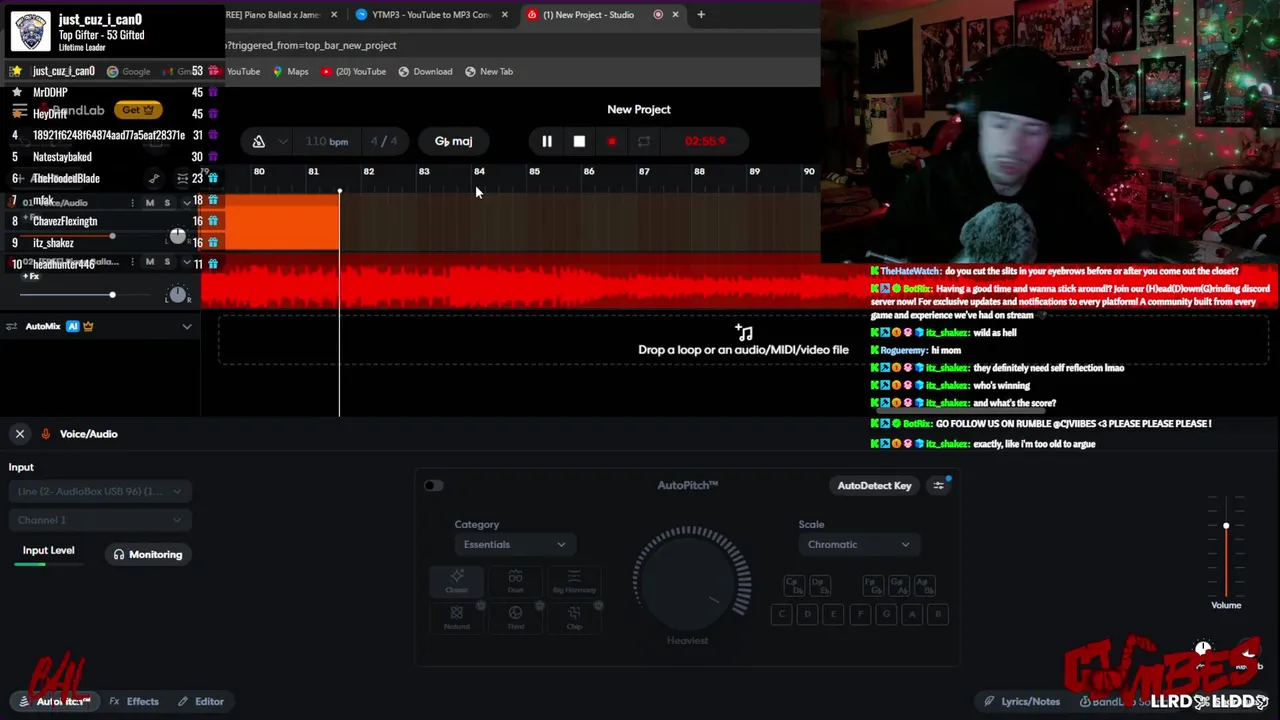Select the Classic AutoPitch preset
The width and height of the screenshot is (1280, 720).
[x=456, y=581]
